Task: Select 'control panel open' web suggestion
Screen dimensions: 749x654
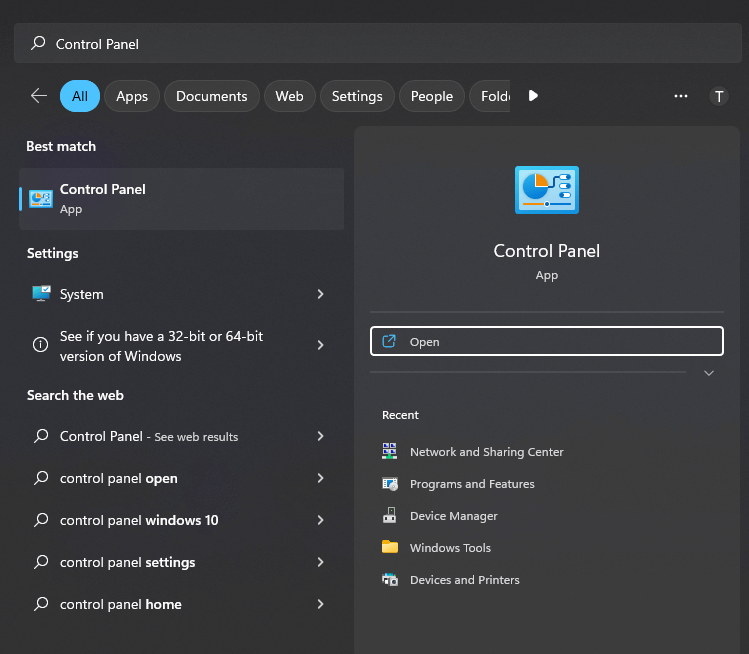Action: click(x=182, y=478)
